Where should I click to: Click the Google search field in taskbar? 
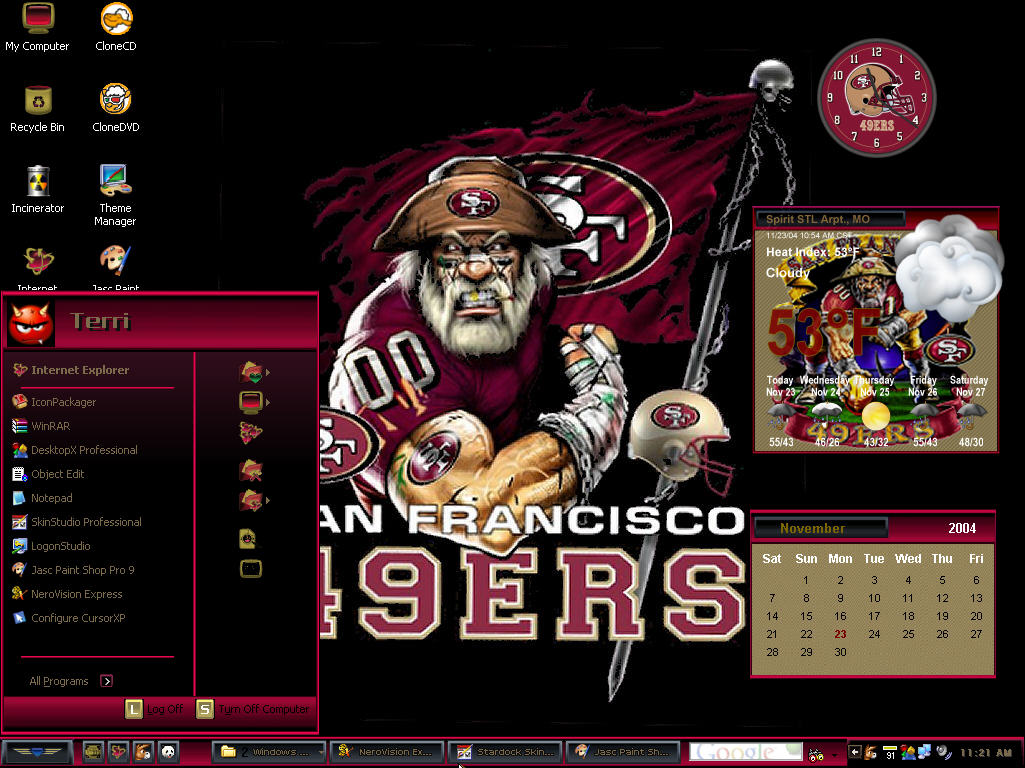pyautogui.click(x=746, y=752)
